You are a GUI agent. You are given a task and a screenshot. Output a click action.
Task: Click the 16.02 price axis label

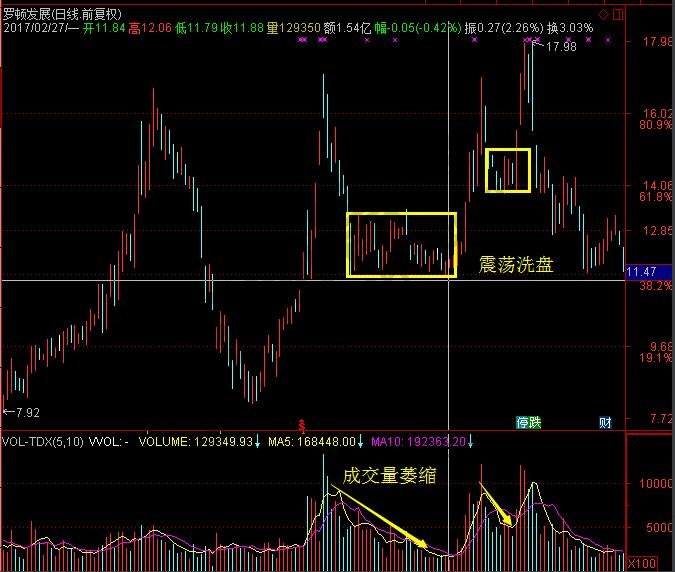pyautogui.click(x=657, y=113)
